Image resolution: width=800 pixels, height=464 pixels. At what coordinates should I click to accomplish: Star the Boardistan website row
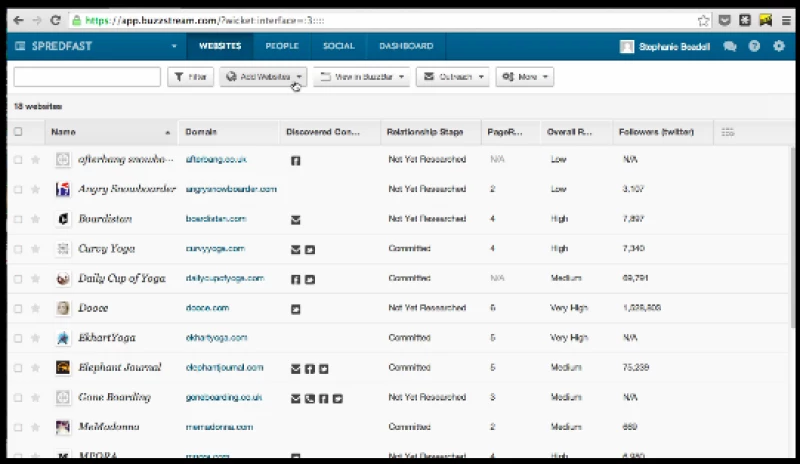[x=35, y=219]
